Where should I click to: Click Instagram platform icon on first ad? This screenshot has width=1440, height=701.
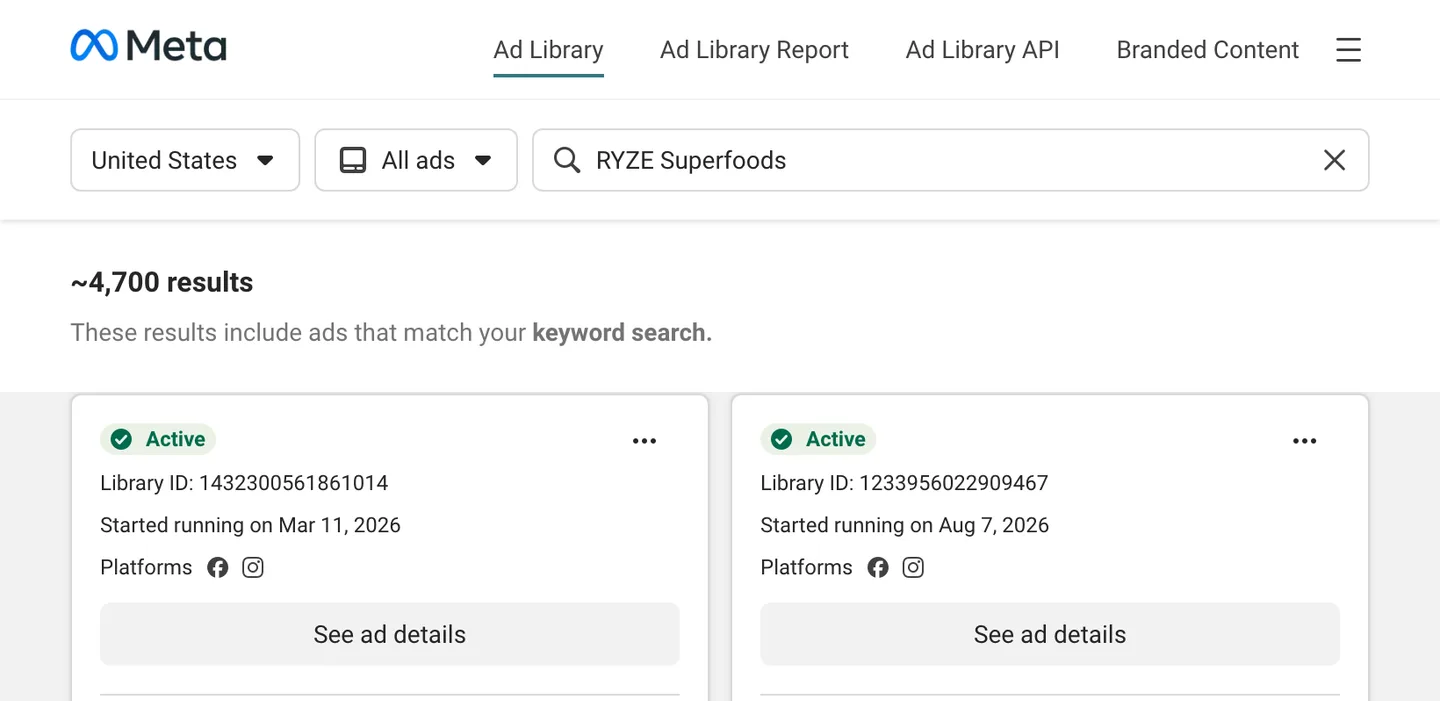click(253, 568)
